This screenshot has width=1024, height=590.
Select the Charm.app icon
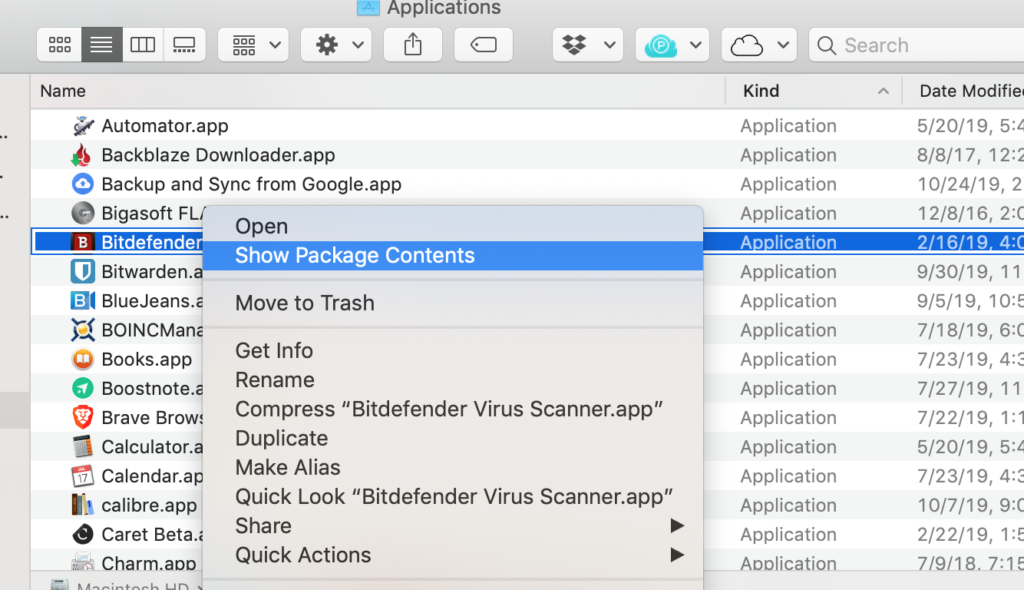83,561
